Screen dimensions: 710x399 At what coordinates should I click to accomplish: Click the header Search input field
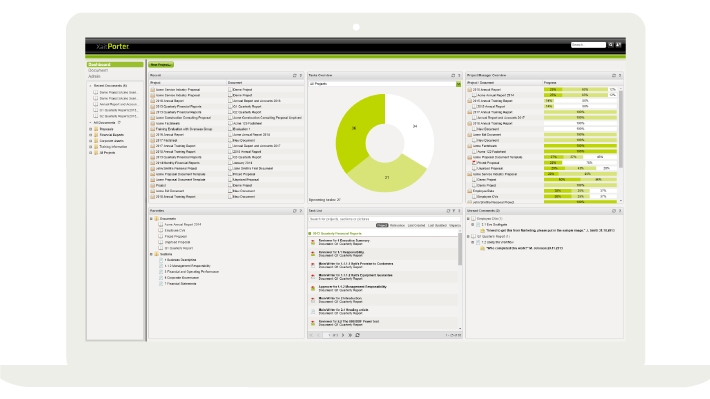click(x=588, y=45)
